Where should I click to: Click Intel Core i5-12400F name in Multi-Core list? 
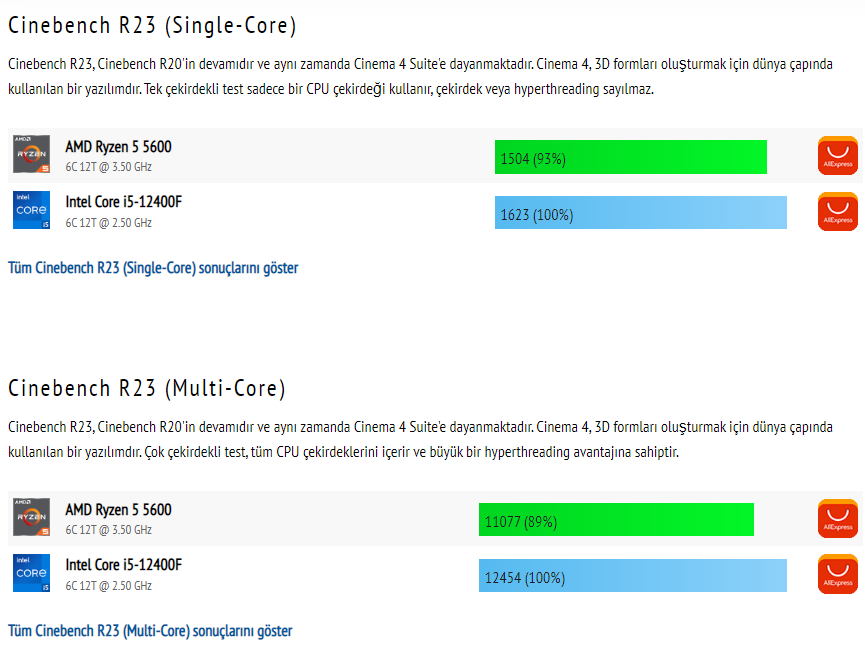pos(124,565)
